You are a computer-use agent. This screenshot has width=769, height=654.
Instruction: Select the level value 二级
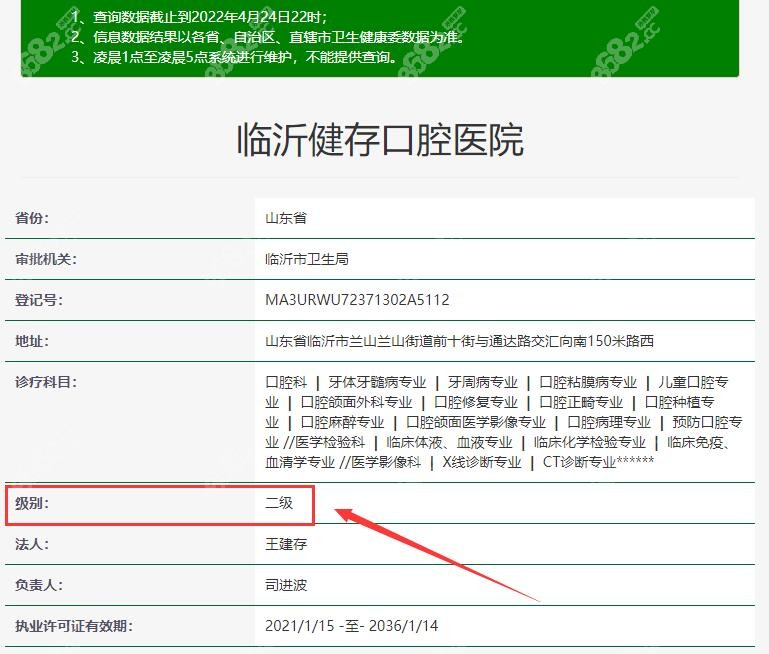point(279,503)
